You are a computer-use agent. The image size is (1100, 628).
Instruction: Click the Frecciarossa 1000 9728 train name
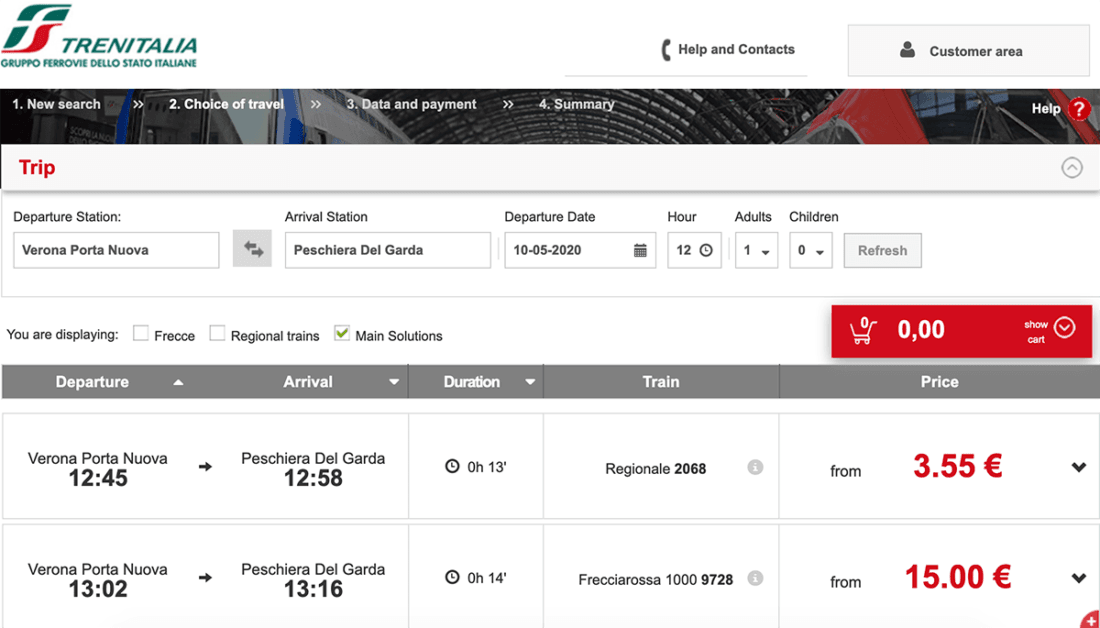coord(656,580)
